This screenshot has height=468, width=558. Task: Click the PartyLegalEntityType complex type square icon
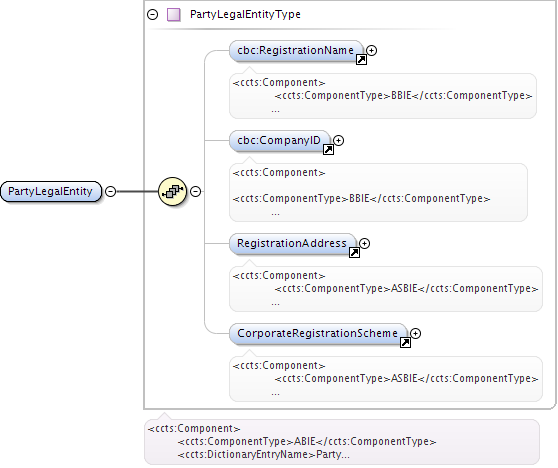(x=174, y=15)
